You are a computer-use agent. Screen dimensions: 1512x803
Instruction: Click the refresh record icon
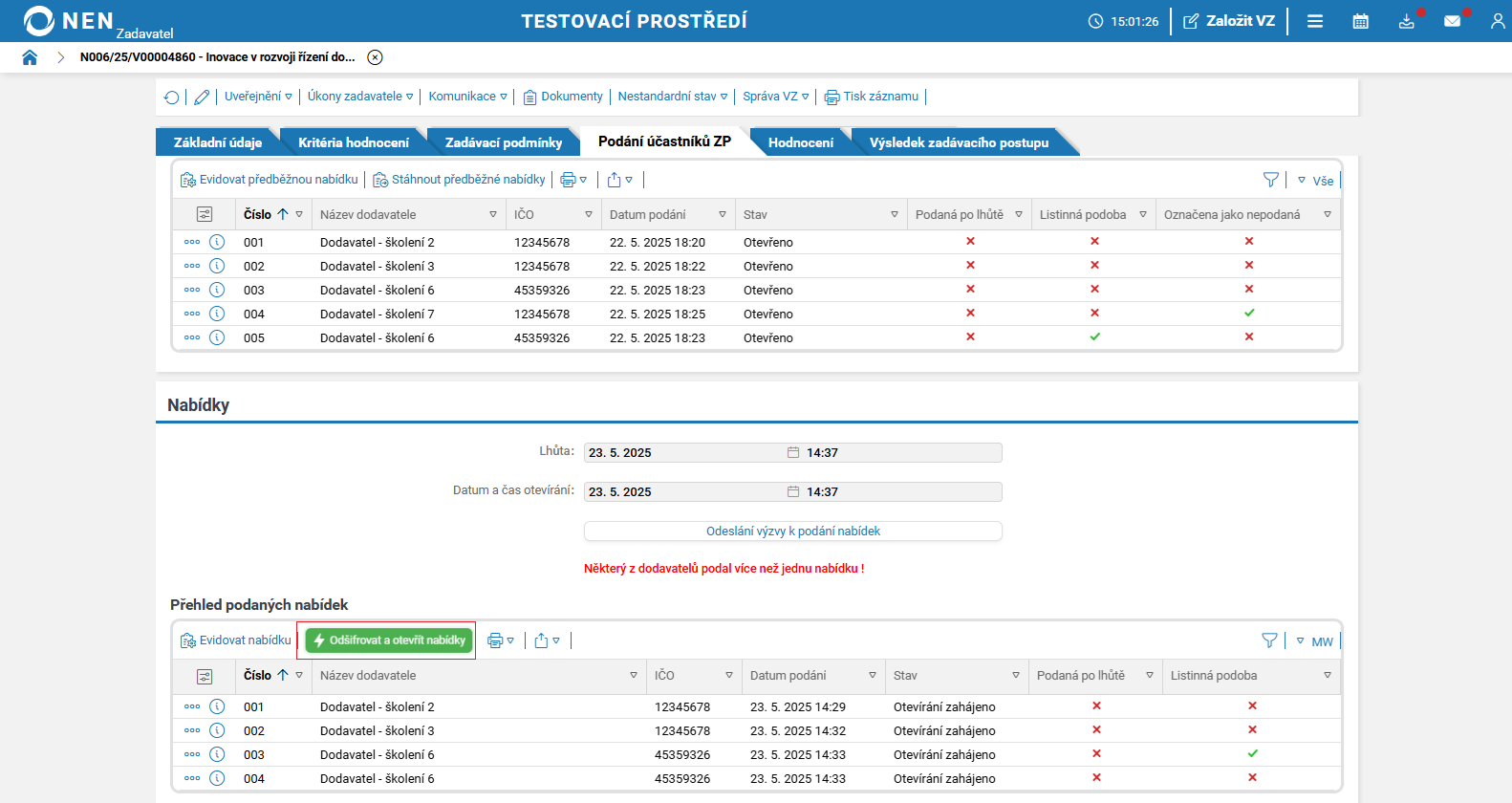[x=172, y=98]
